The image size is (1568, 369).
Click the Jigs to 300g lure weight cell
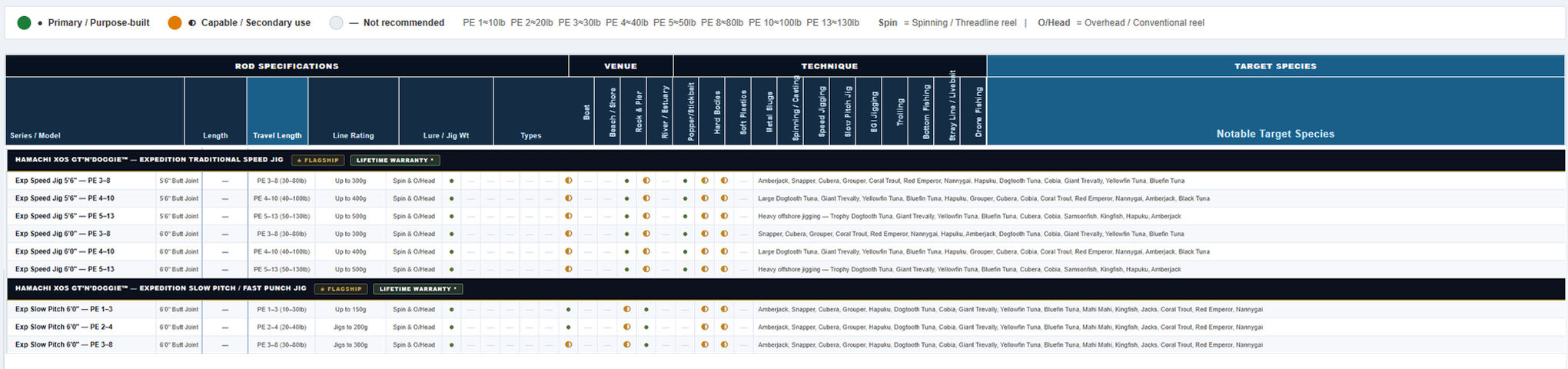point(350,344)
